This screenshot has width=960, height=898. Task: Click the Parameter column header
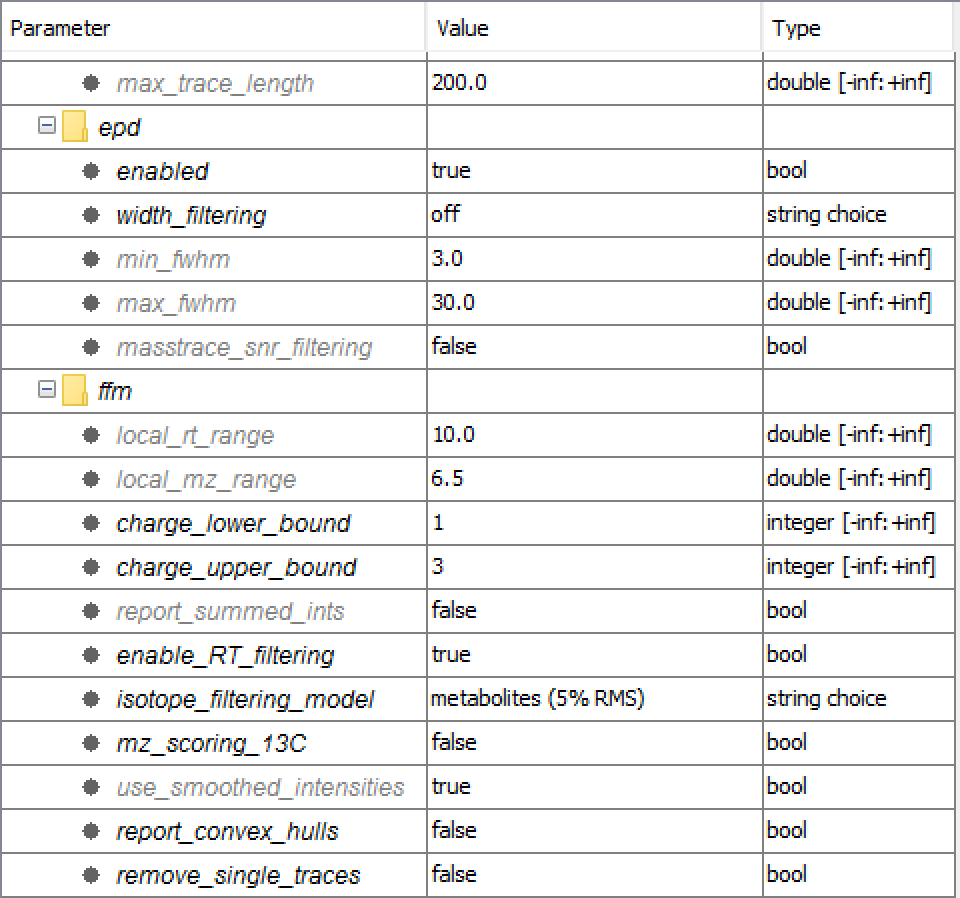60,28
